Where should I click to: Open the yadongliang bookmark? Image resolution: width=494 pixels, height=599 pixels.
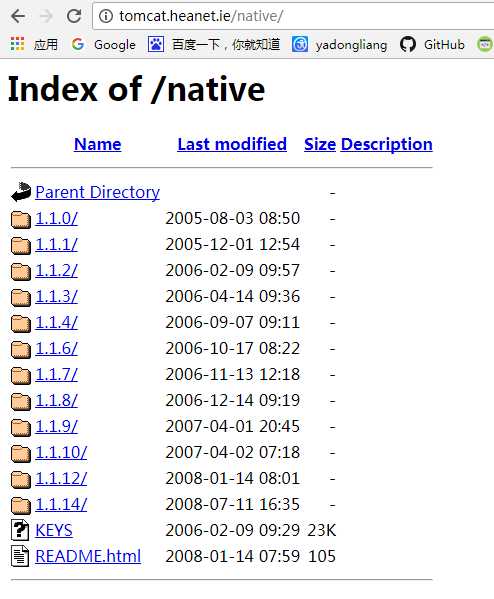click(340, 45)
